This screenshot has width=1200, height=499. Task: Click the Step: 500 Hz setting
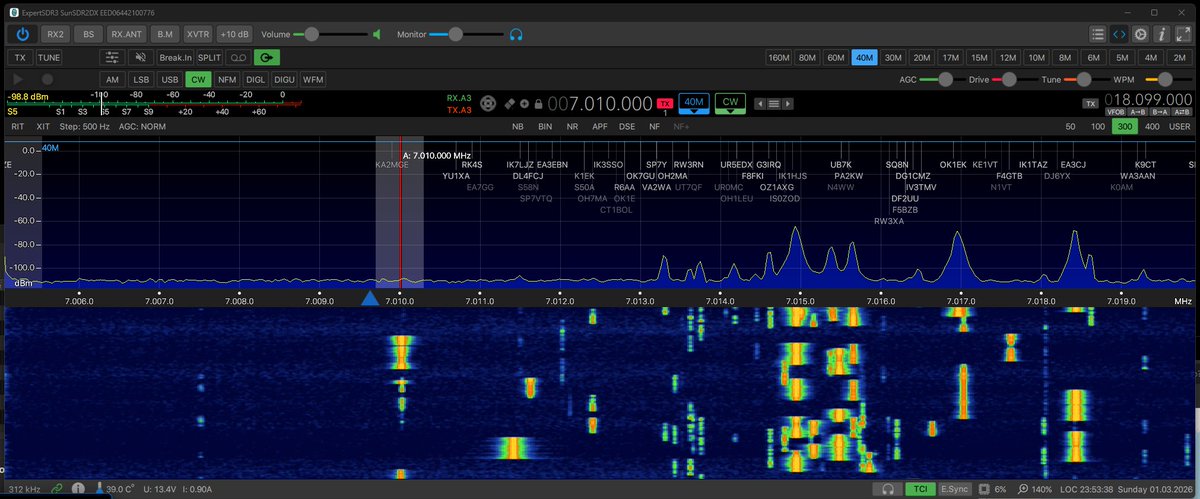coord(85,127)
